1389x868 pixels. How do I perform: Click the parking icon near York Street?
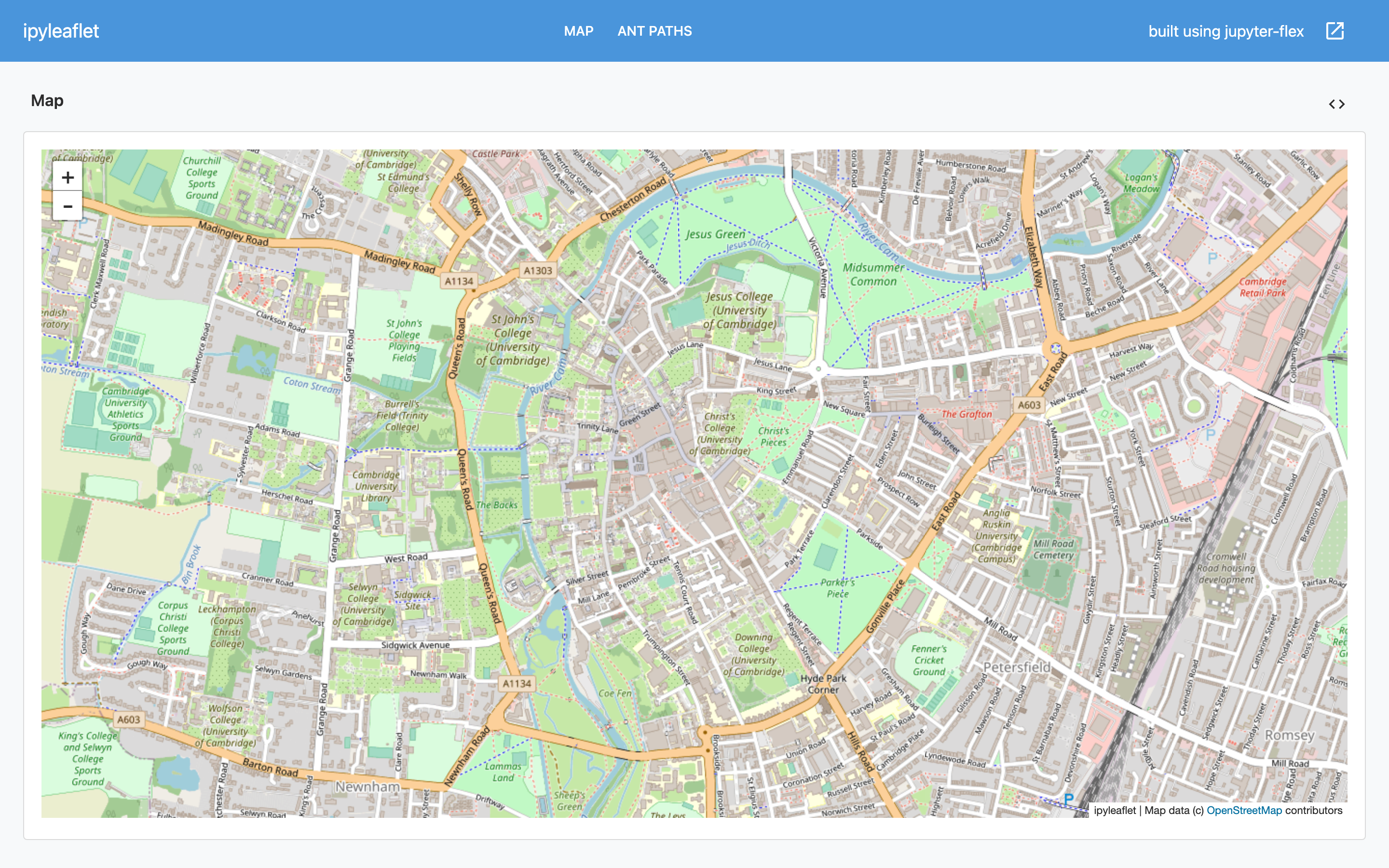1210,434
